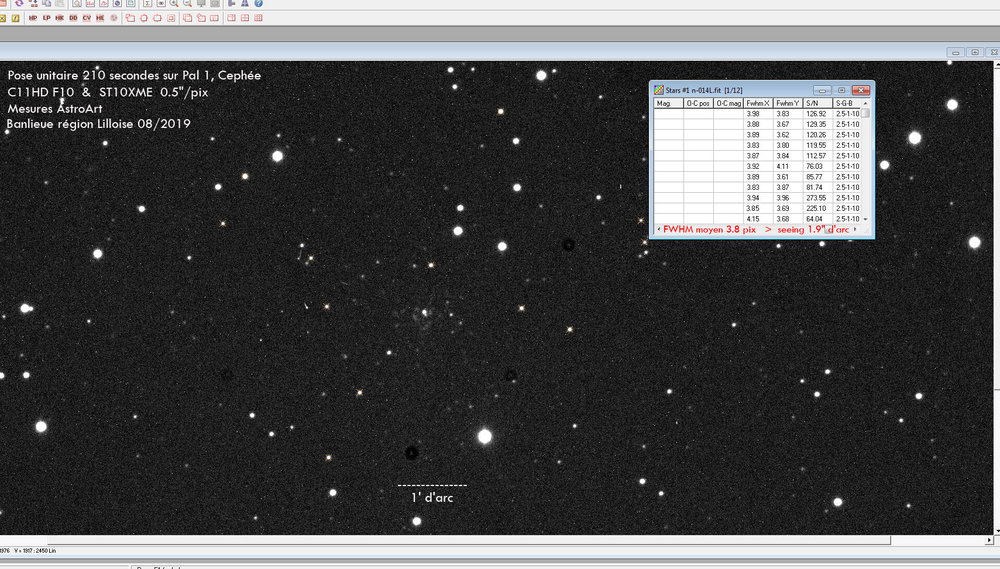This screenshot has width=1000, height=569.
Task: Select the cell with S/N 76.03
Action: [818, 166]
